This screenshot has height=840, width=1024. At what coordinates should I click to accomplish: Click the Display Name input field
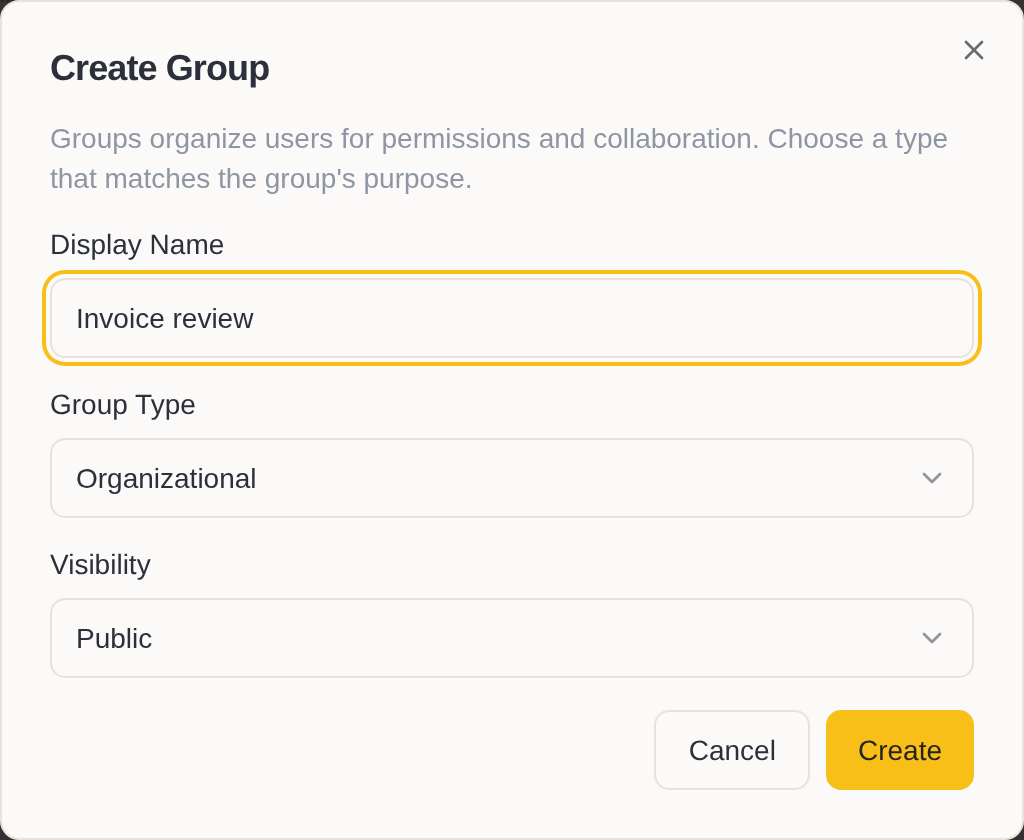(512, 318)
